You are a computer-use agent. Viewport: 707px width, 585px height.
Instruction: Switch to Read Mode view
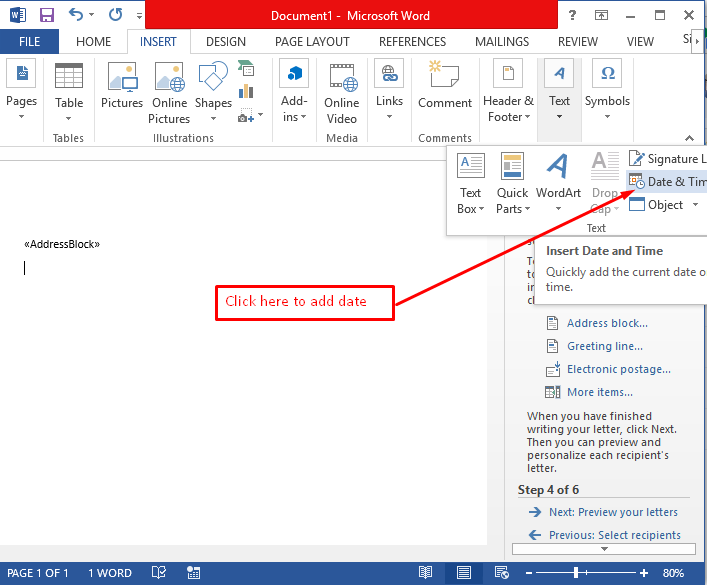click(425, 573)
